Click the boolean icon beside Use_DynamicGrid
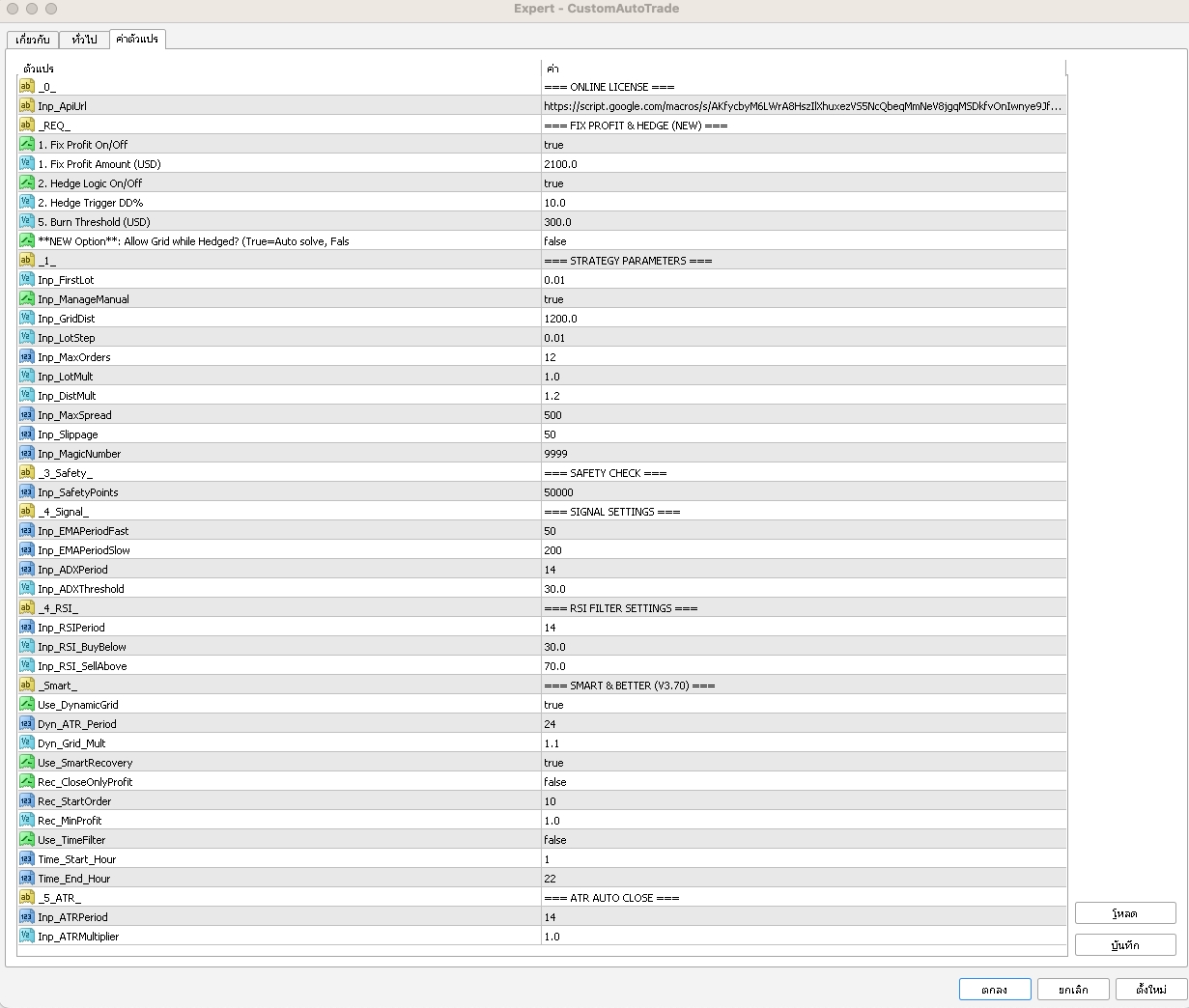 26,705
